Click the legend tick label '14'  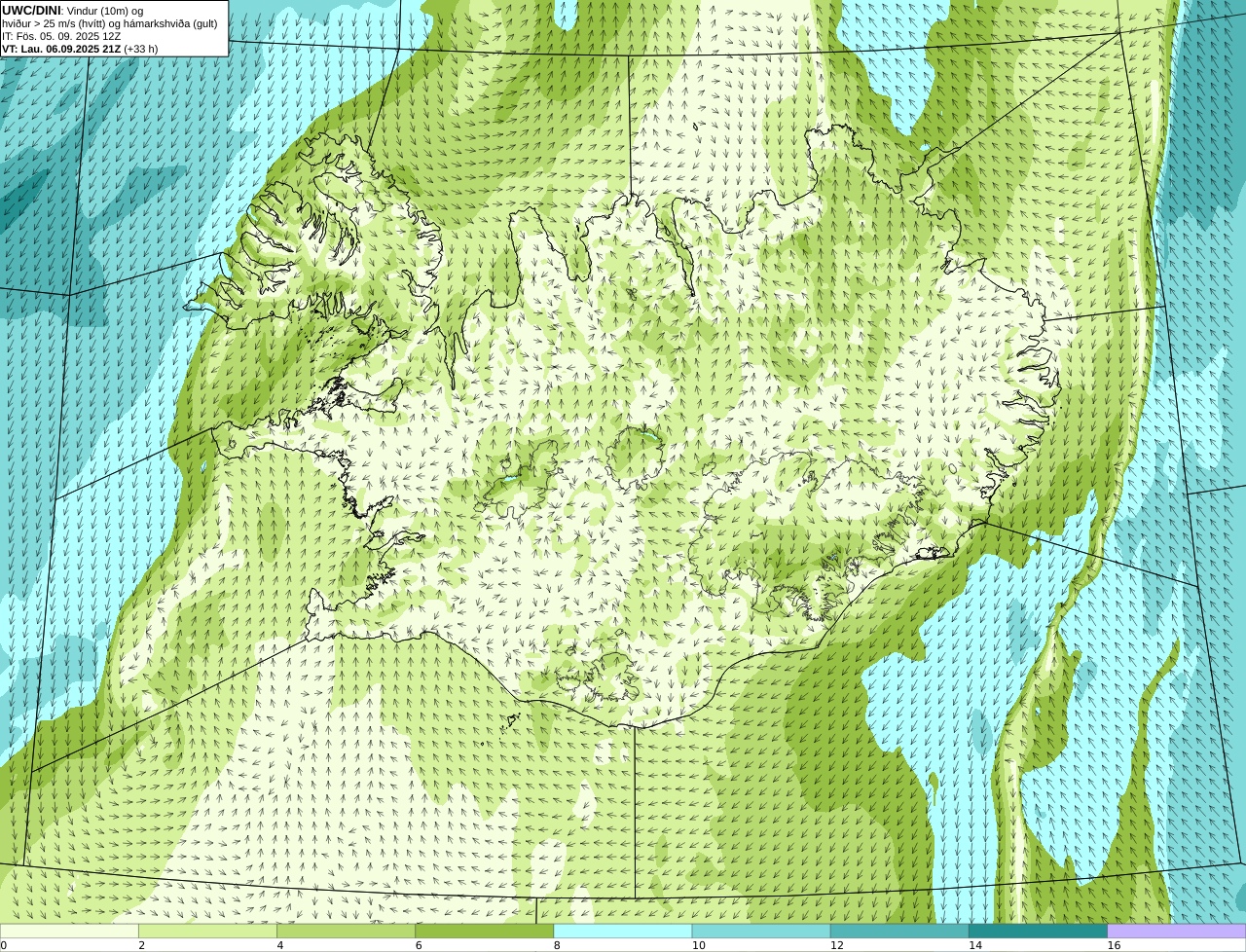(x=974, y=945)
